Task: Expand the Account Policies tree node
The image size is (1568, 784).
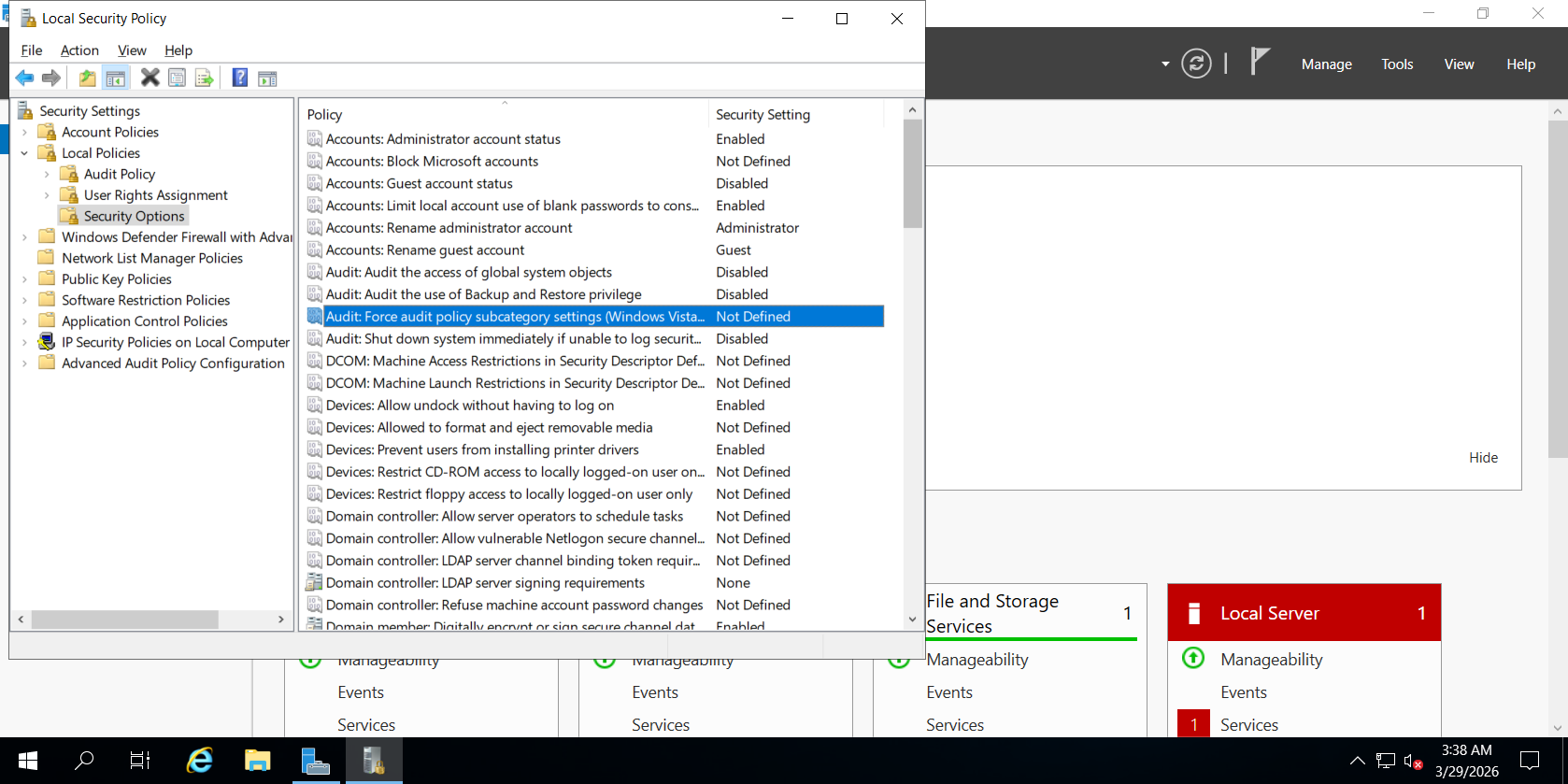Action: (x=24, y=133)
